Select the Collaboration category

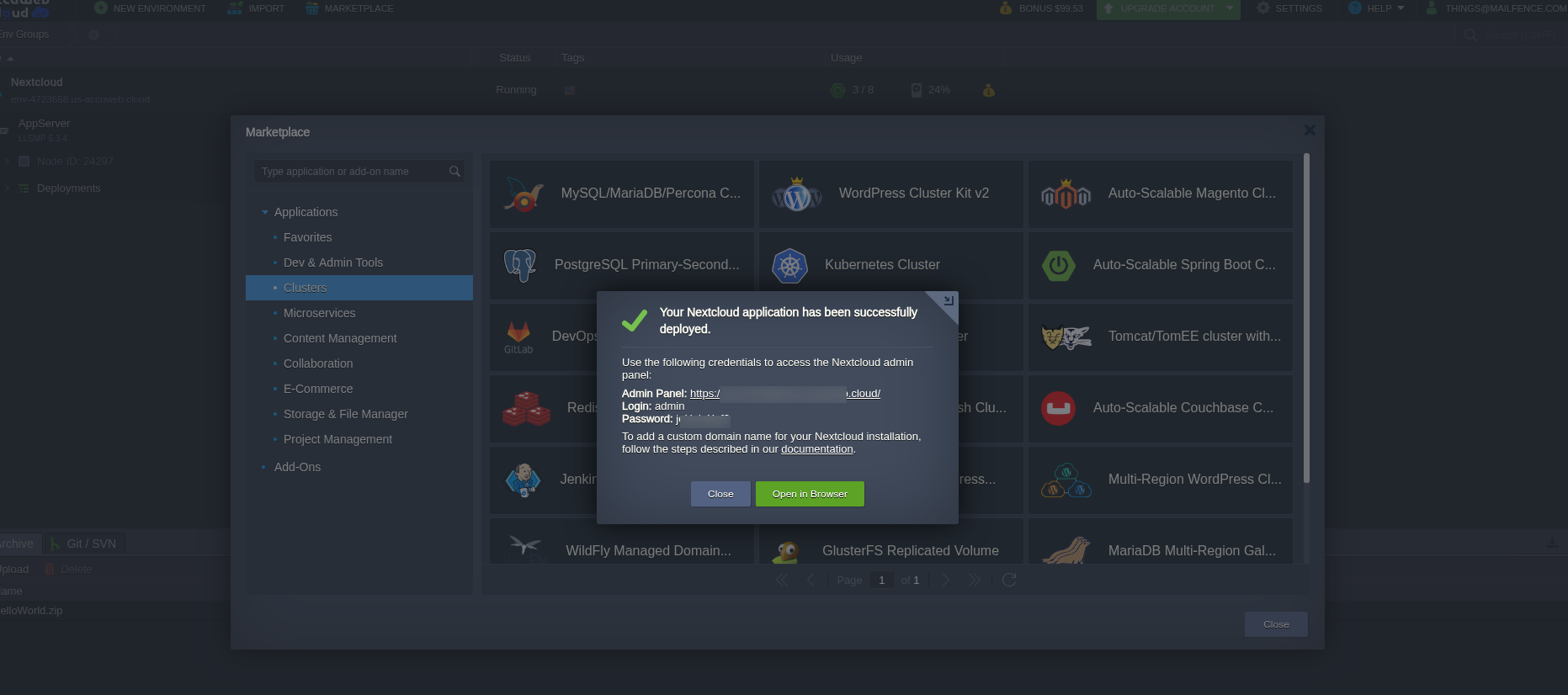tap(318, 363)
